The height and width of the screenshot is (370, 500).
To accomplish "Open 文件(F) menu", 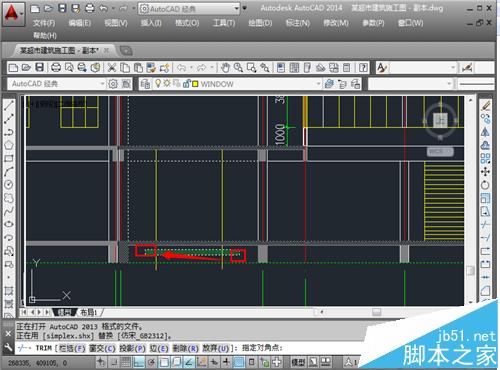I will [x=44, y=23].
